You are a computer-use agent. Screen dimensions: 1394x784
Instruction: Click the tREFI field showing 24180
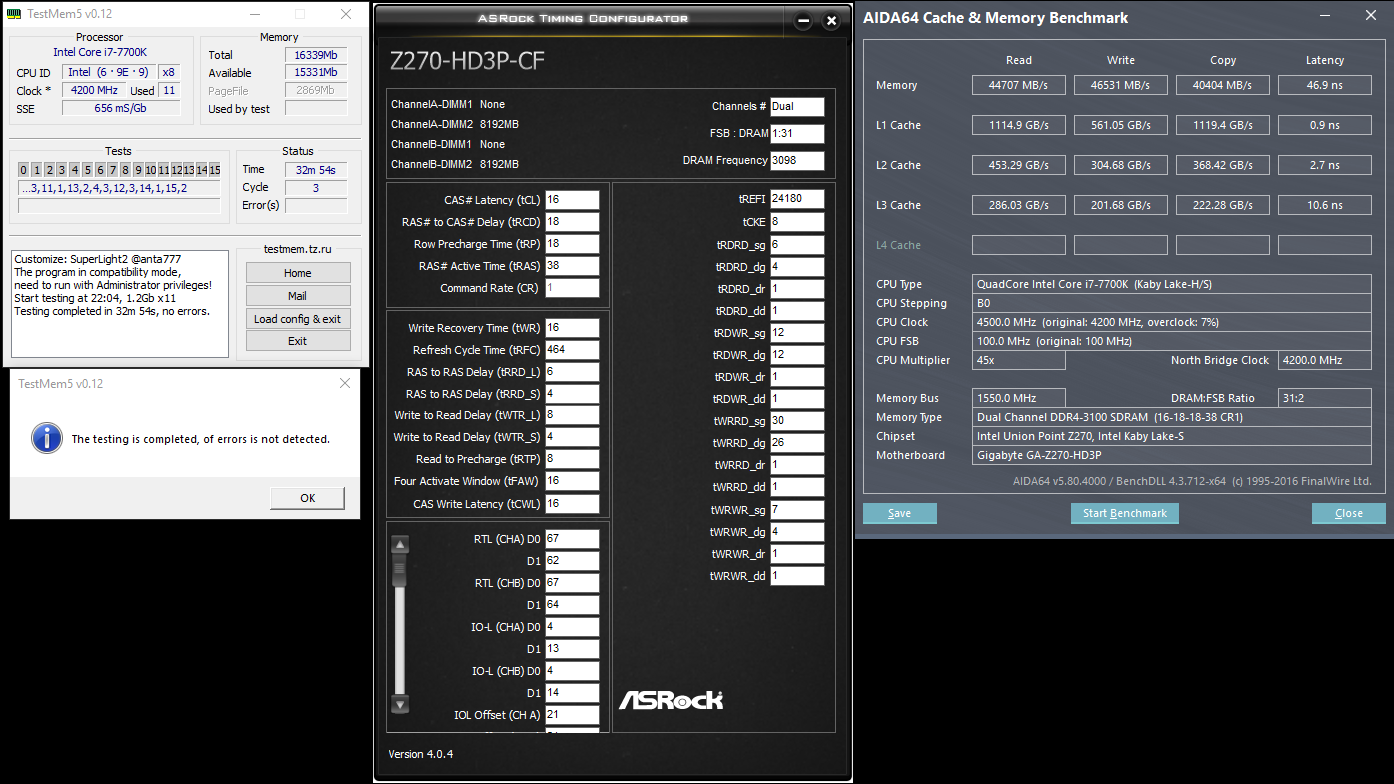pyautogui.click(x=797, y=199)
